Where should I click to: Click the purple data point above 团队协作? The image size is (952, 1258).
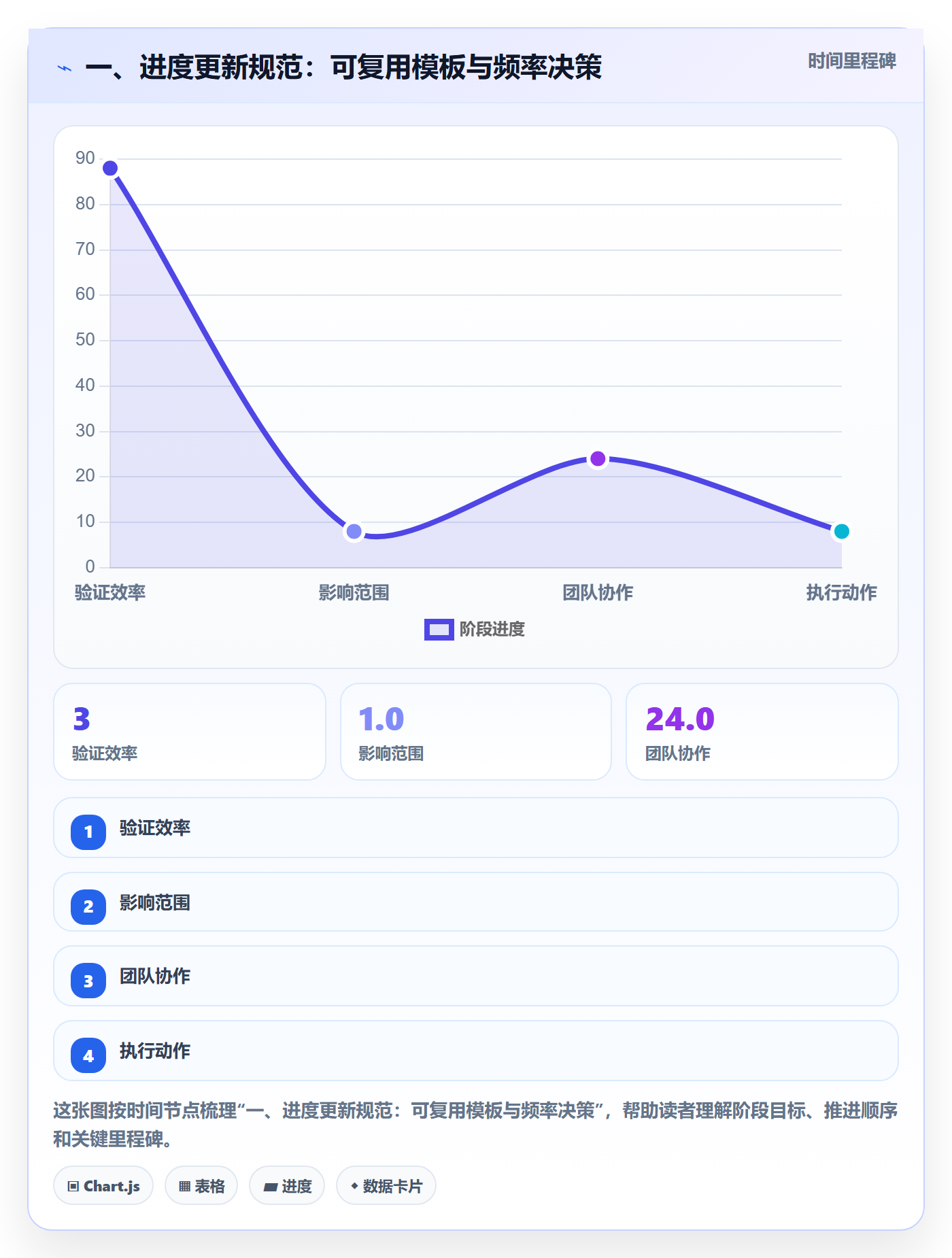click(x=598, y=459)
